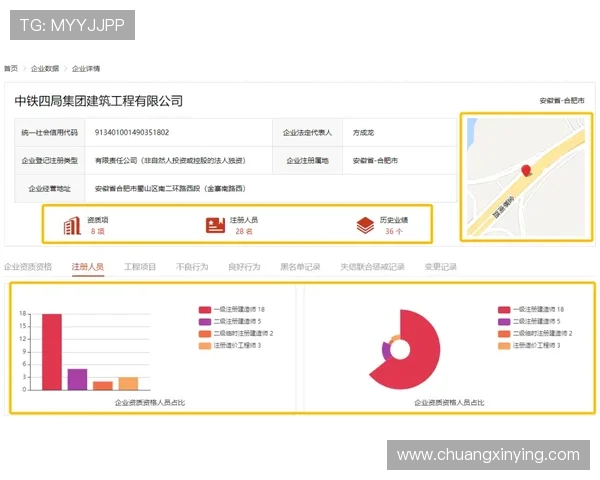Open the 企业资质资格 tab
Screen dimensions: 600x480
(28, 267)
